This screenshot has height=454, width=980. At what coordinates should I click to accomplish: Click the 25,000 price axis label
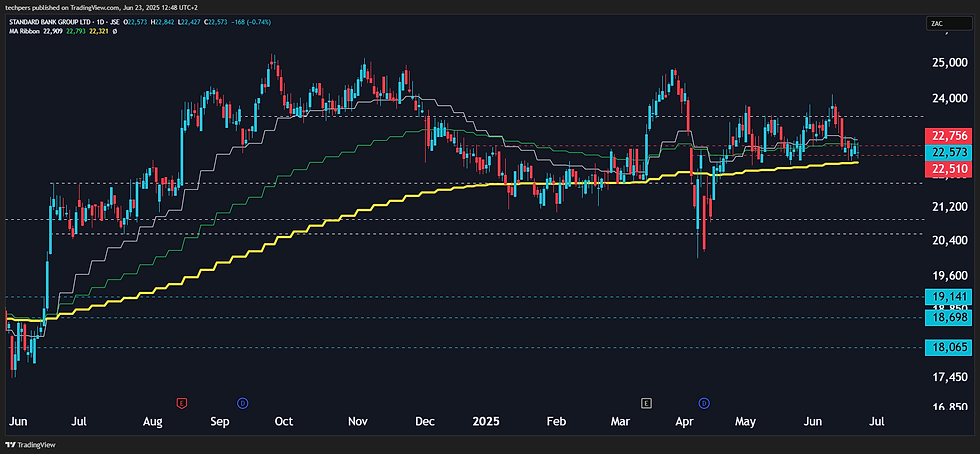click(x=949, y=63)
